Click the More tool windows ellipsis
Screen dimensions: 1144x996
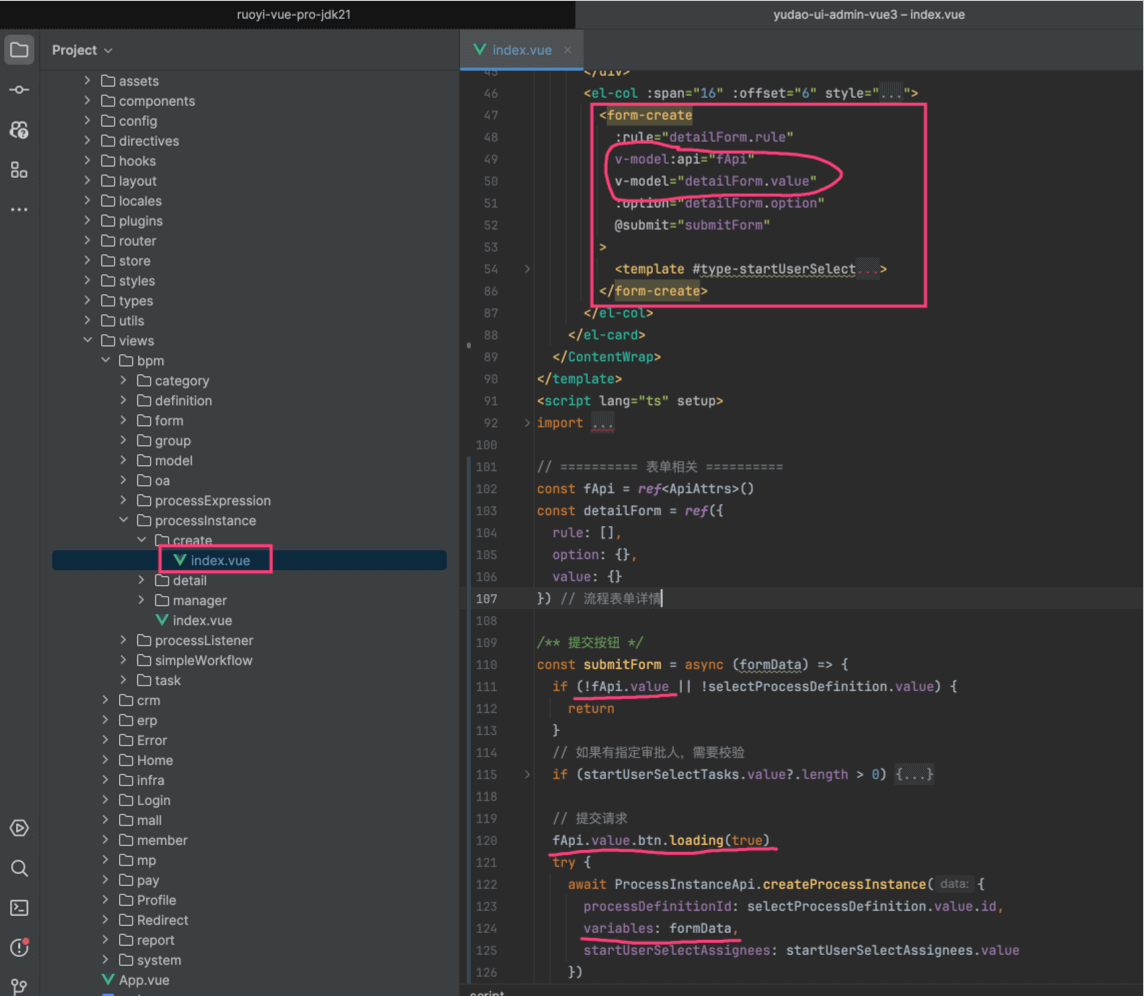pos(19,210)
